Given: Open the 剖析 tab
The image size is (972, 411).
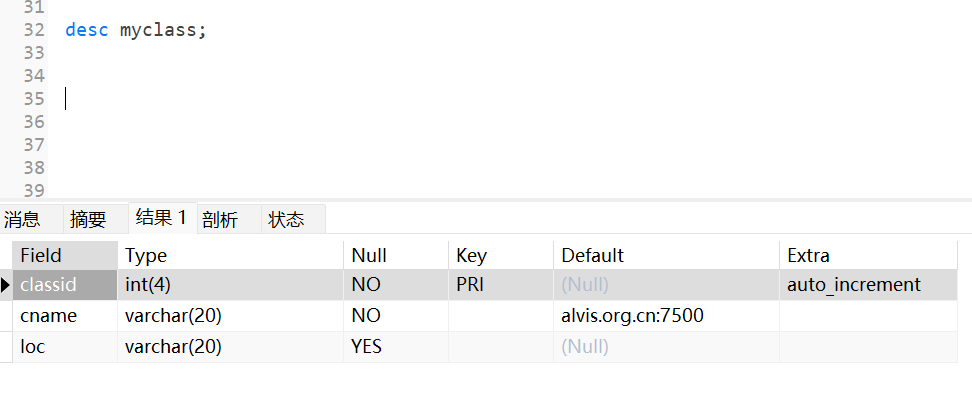Looking at the screenshot, I should [x=220, y=220].
